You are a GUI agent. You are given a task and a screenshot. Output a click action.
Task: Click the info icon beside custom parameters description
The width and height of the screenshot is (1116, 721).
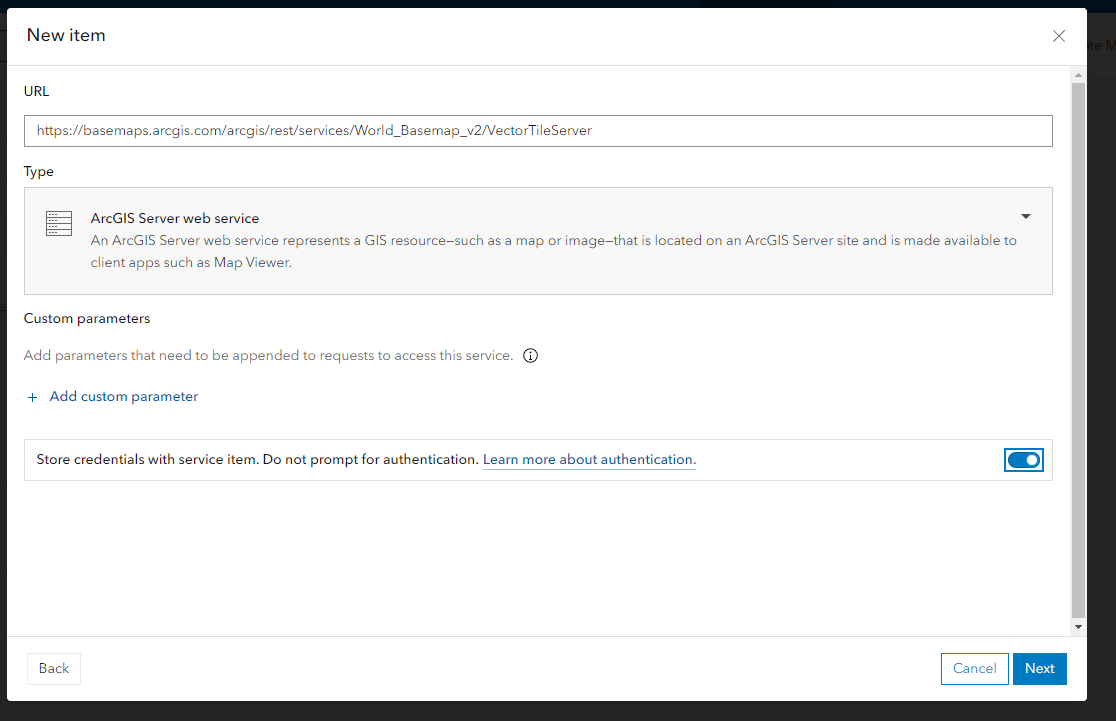(530, 356)
